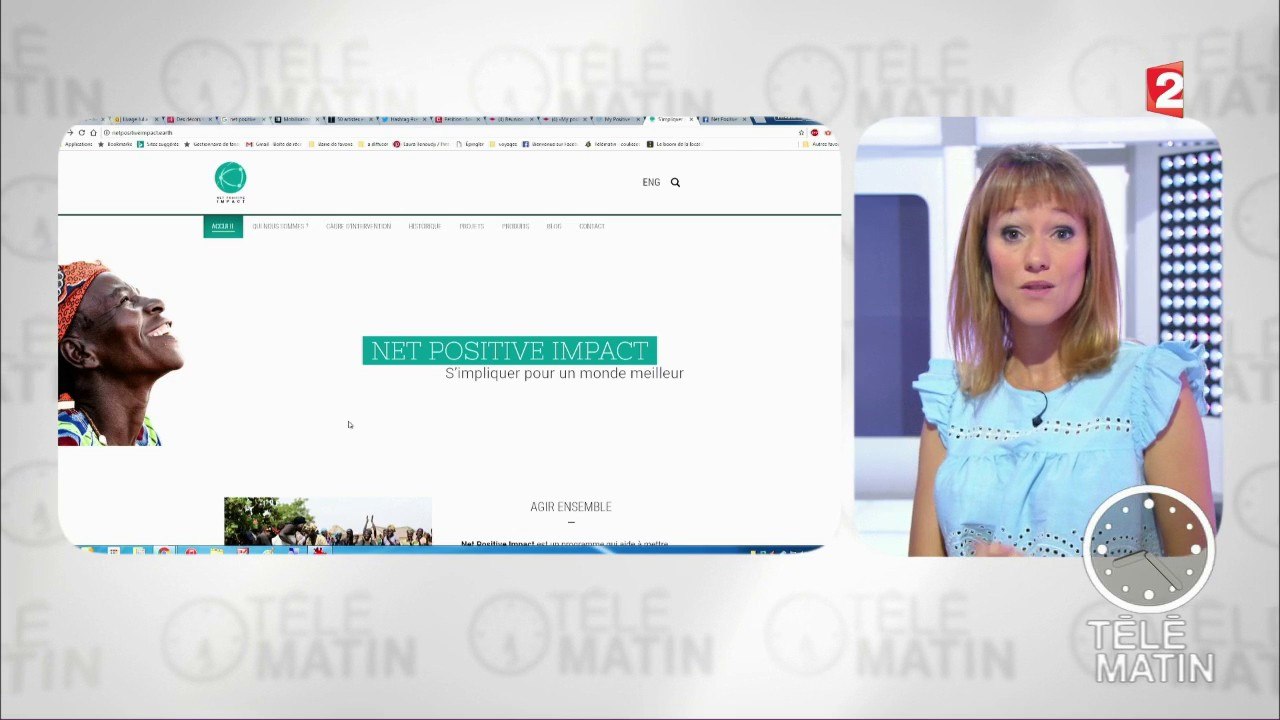
Task: Open the Bookmarks star bookmark
Action: pos(115,144)
